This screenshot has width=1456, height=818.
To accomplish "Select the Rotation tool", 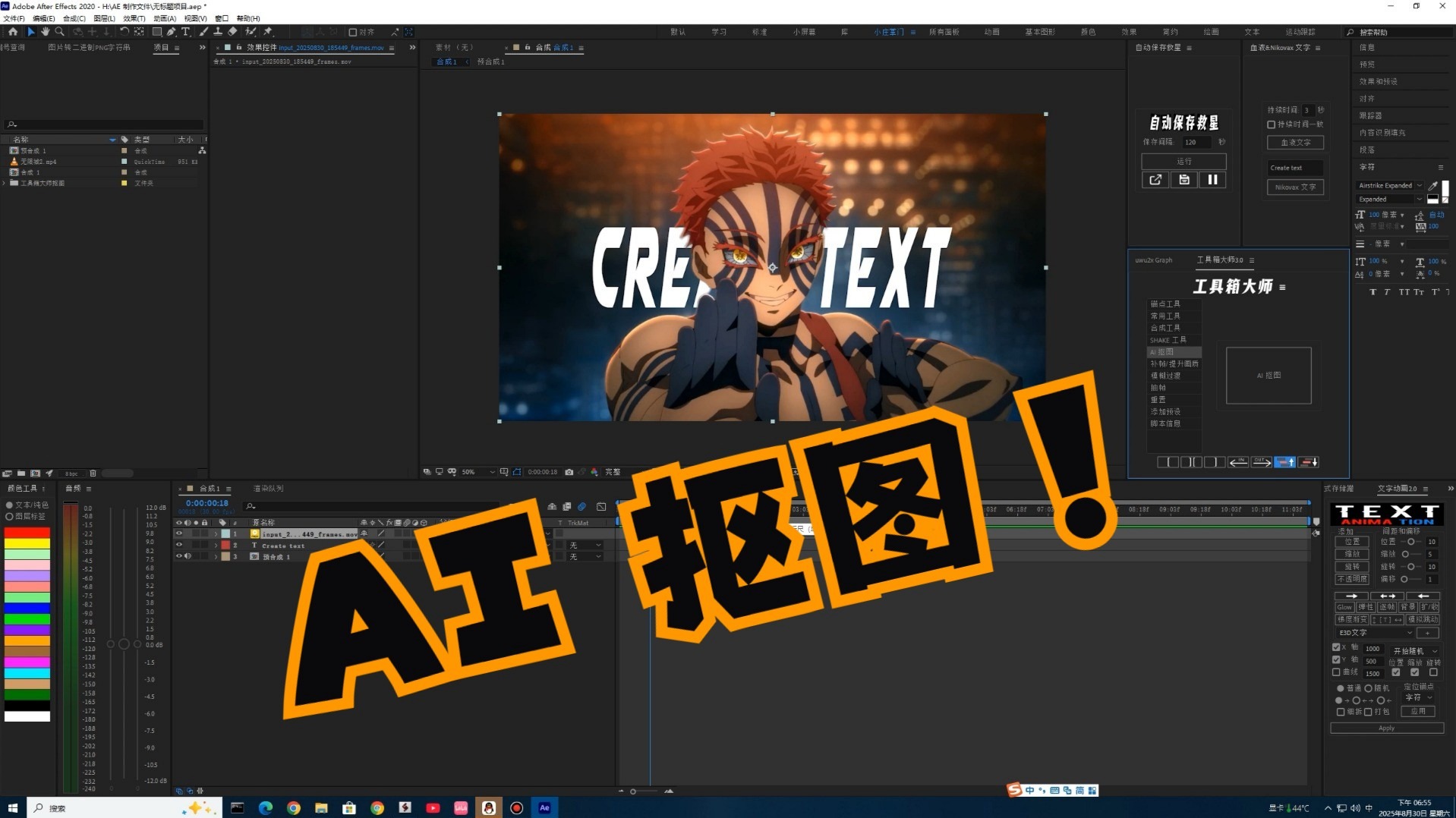I will point(124,32).
